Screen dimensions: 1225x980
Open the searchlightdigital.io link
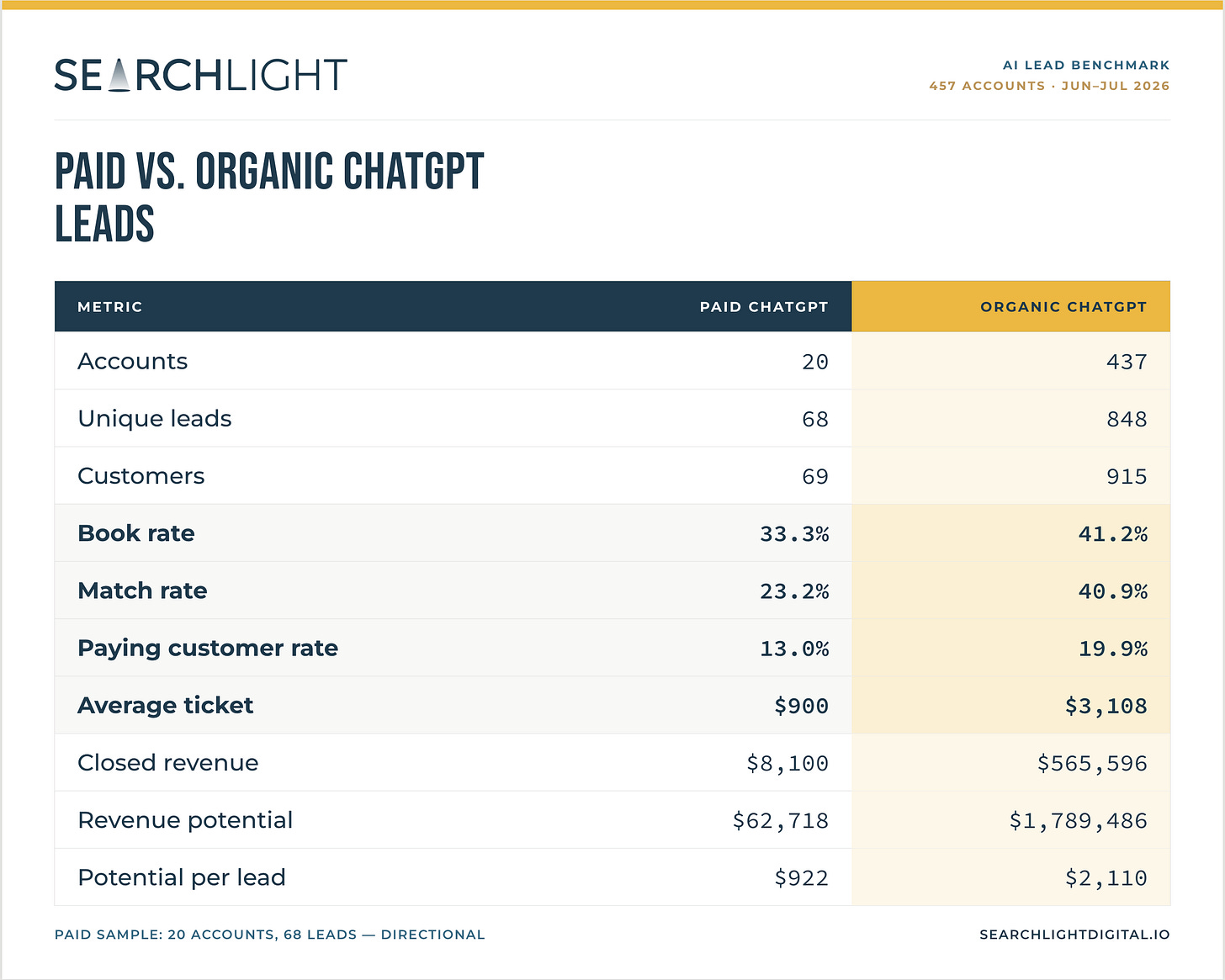tap(1074, 935)
